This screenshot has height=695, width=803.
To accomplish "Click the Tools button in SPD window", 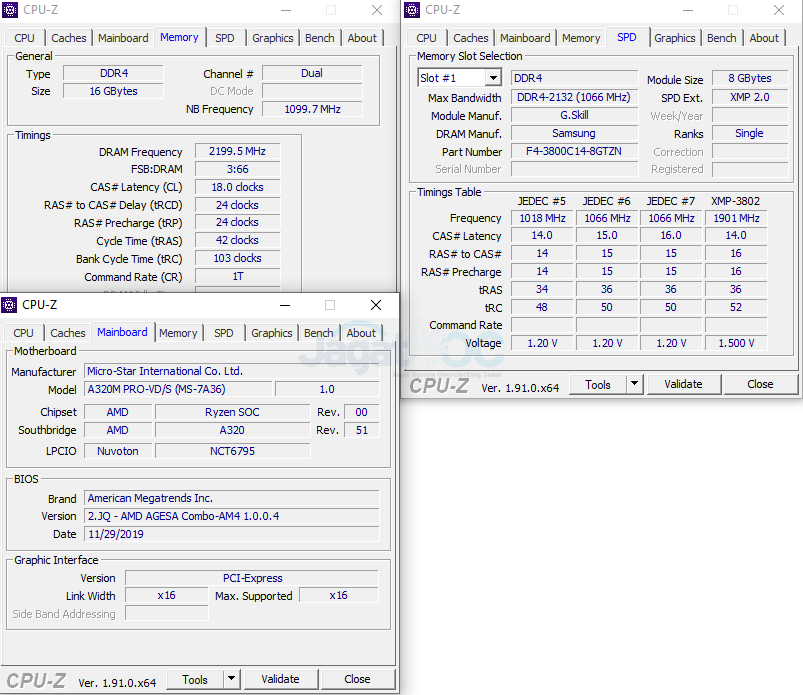I will (598, 384).
